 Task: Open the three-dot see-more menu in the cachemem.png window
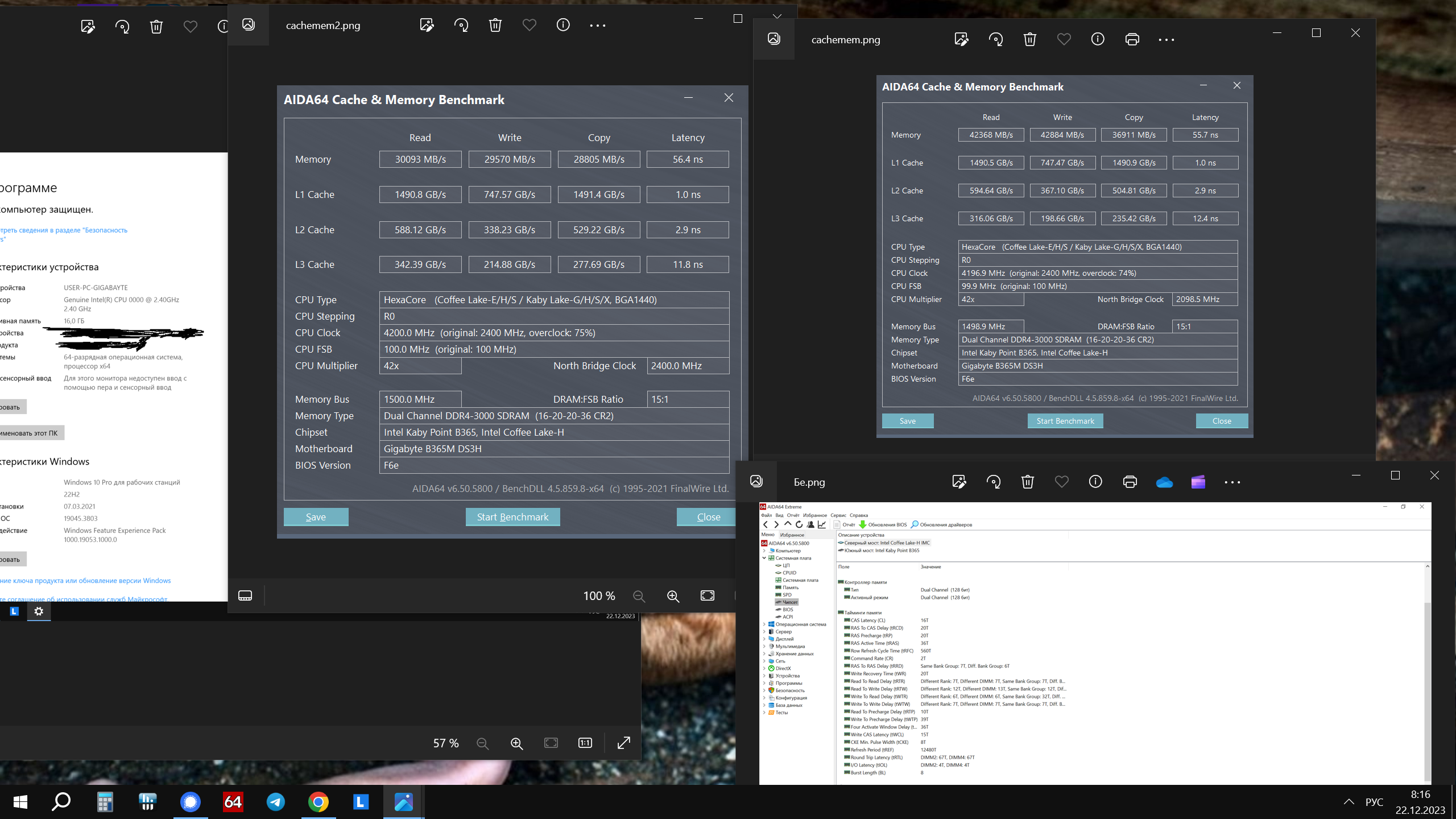click(x=1166, y=40)
